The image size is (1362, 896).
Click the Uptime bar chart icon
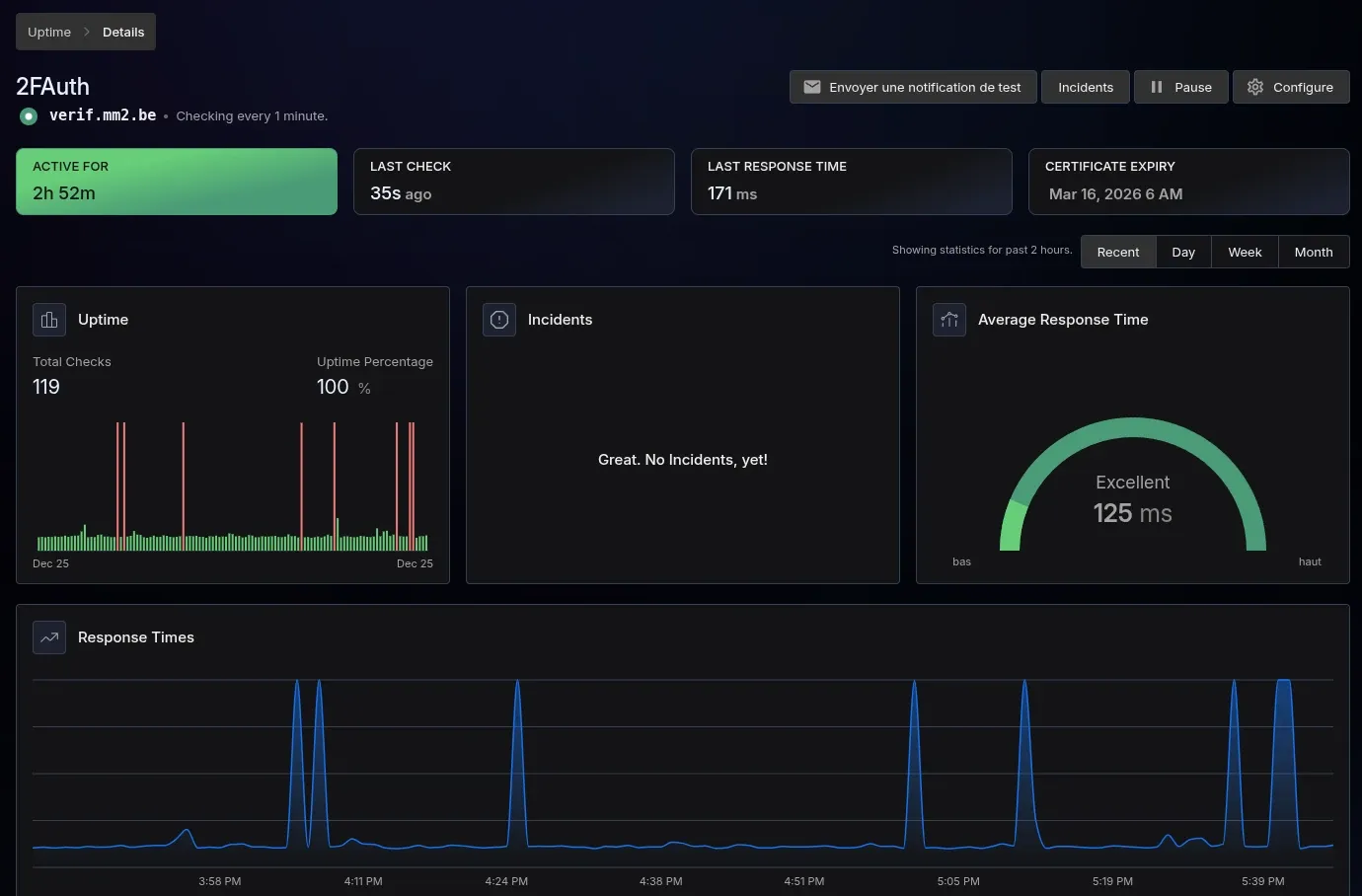point(49,320)
